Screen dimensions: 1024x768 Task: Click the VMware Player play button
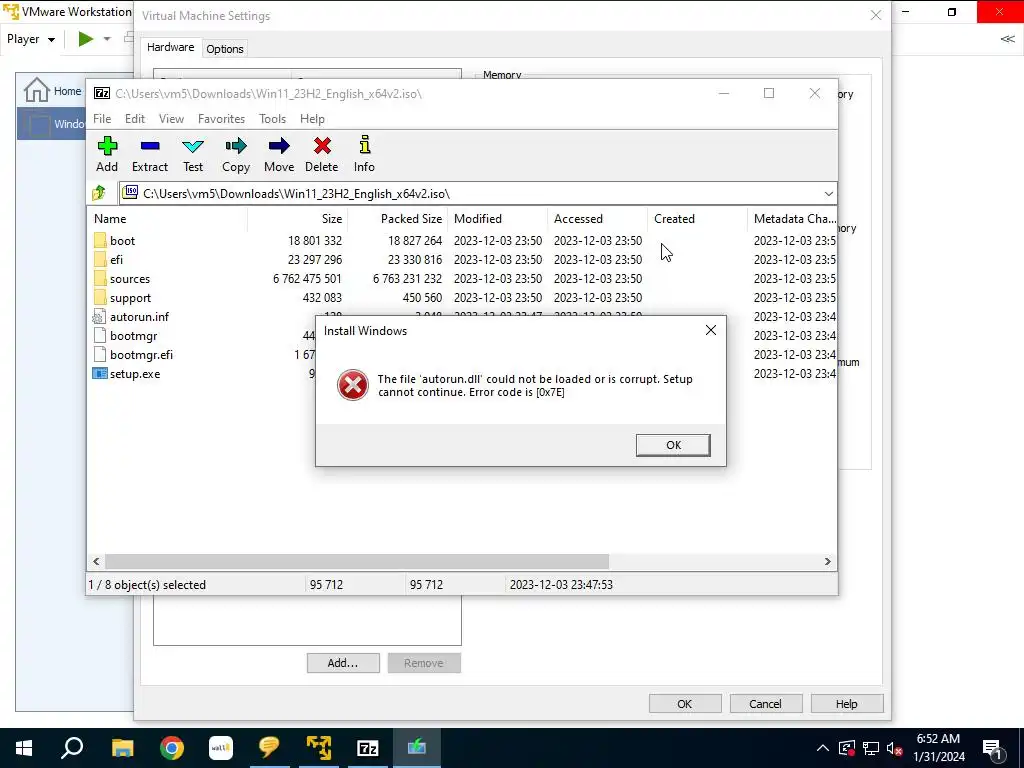pos(86,39)
